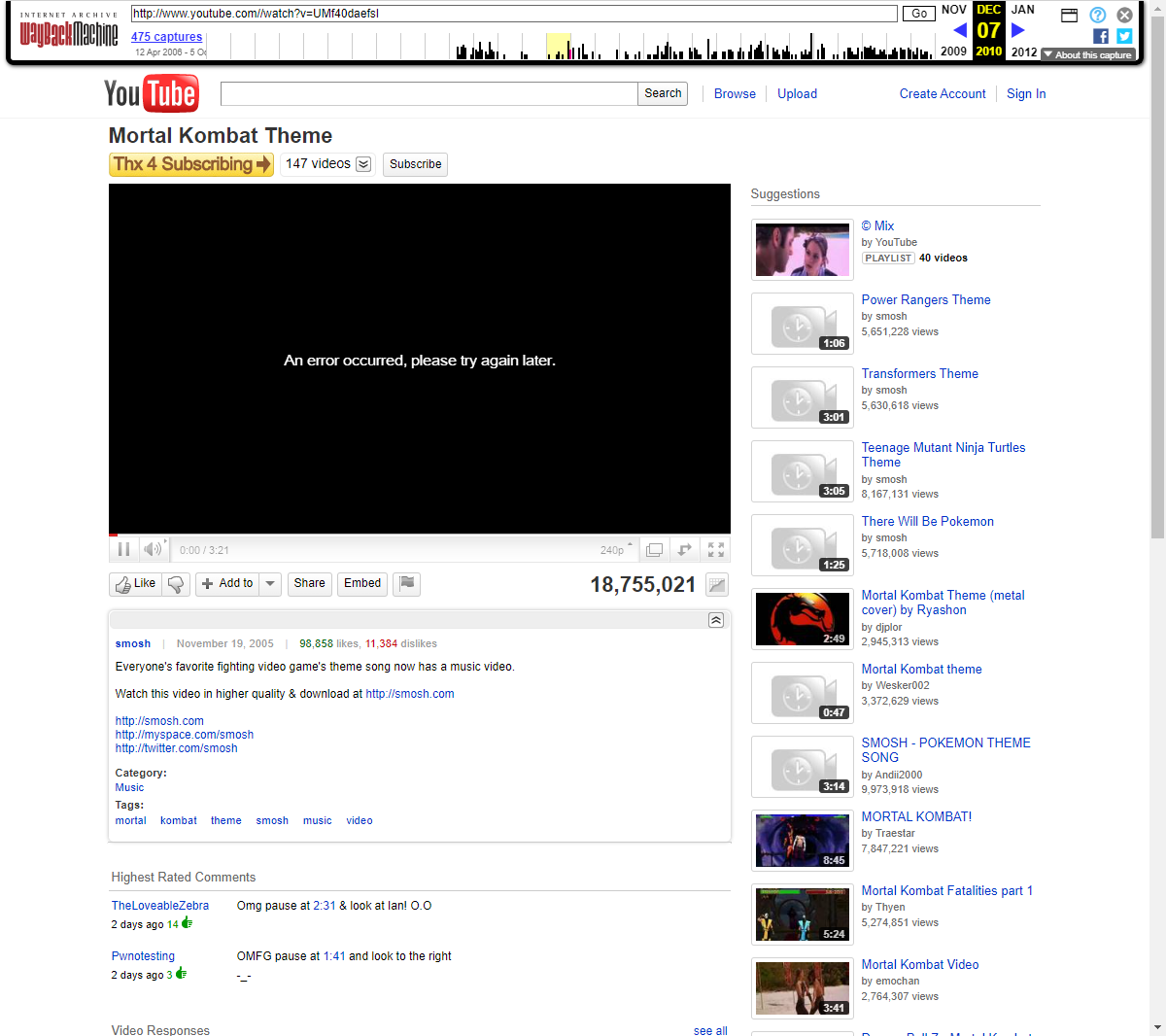Open Wayback Machine help icon

[x=1097, y=15]
